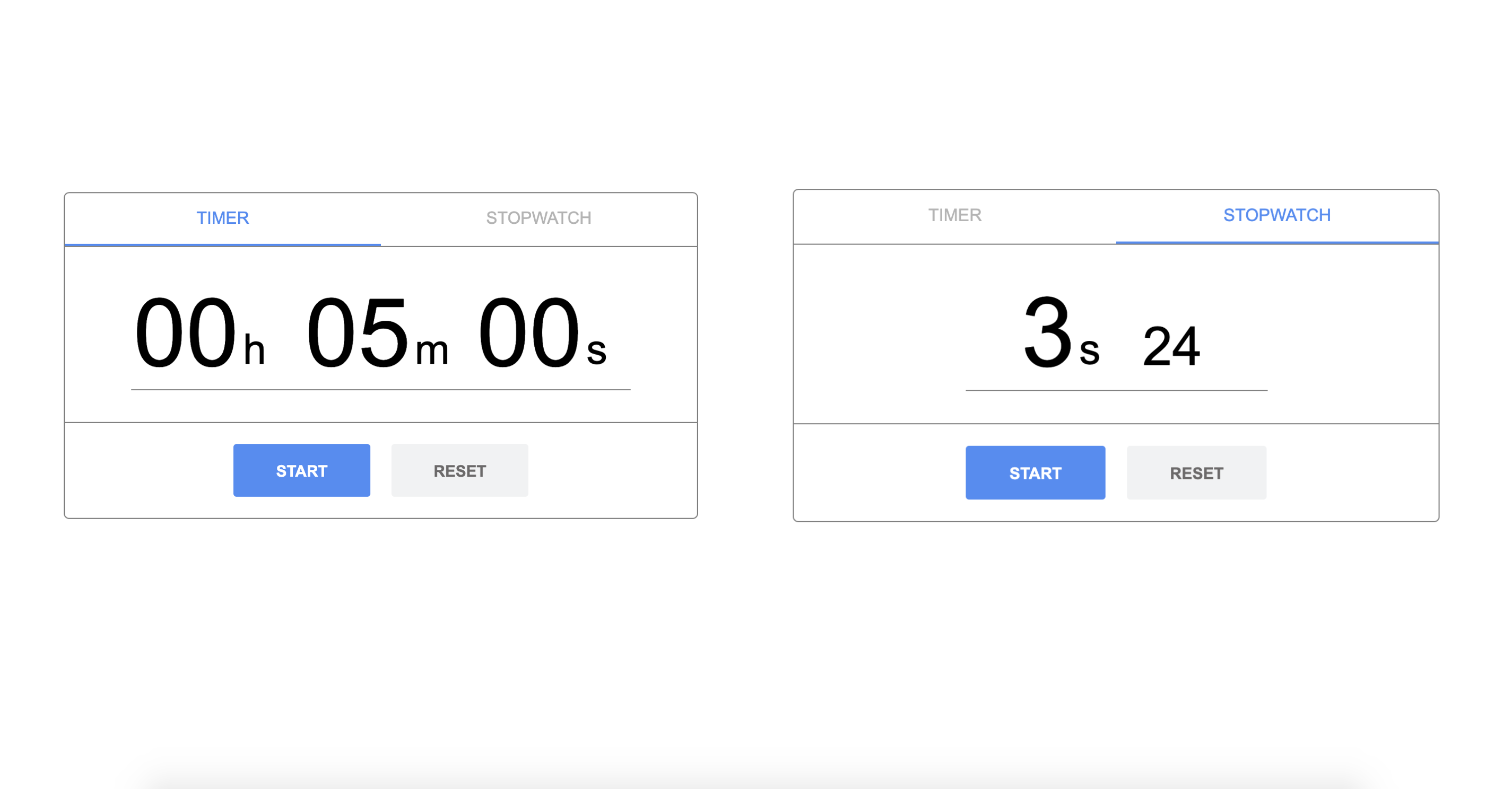Start the stopwatch showing 3s 24
This screenshot has width=1512, height=789.
[x=1035, y=473]
